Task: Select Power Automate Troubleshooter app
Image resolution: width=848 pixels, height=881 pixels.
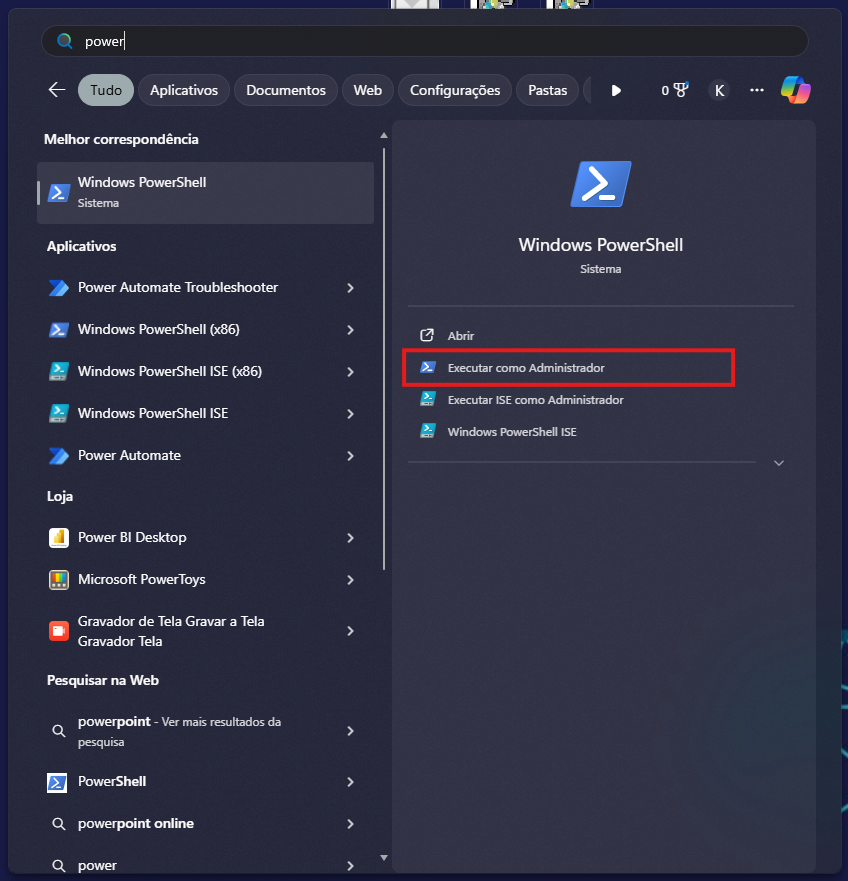Action: pos(177,287)
